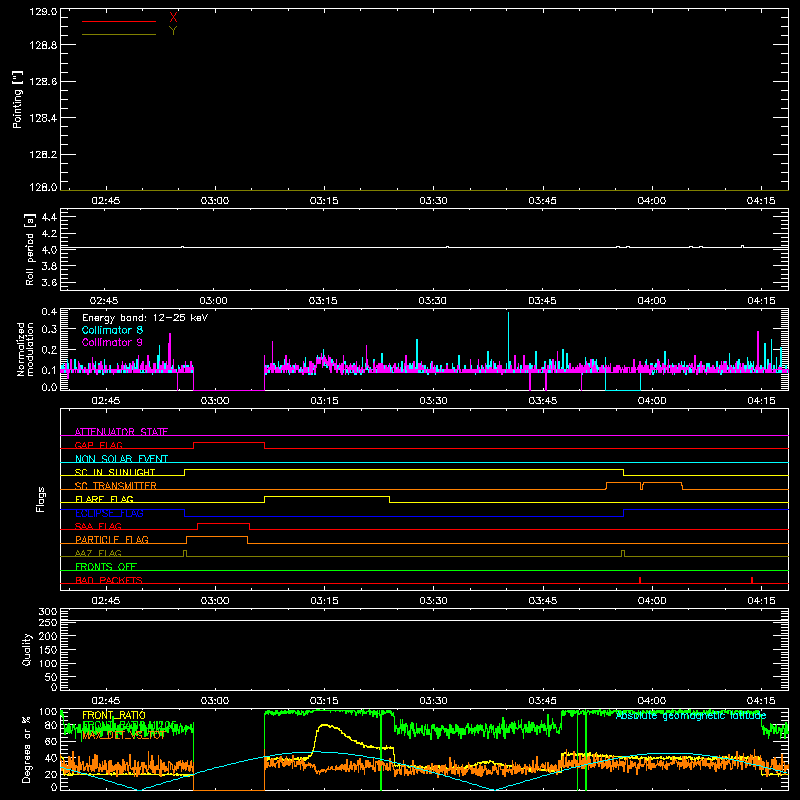Click the 02:45 label under Flags panel

tap(106, 601)
